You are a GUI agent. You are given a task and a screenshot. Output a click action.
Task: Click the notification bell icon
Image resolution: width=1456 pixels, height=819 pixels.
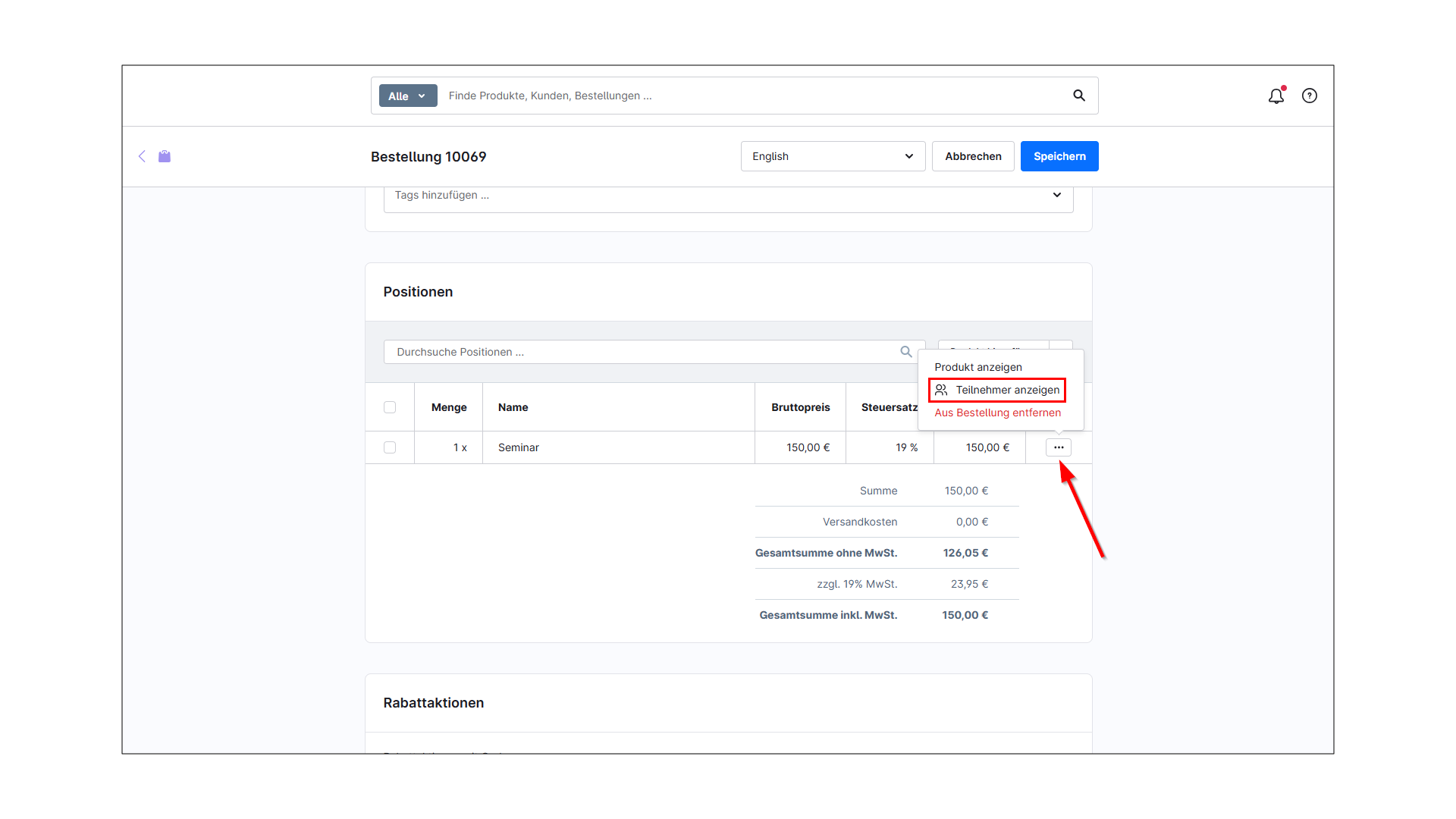tap(1276, 96)
